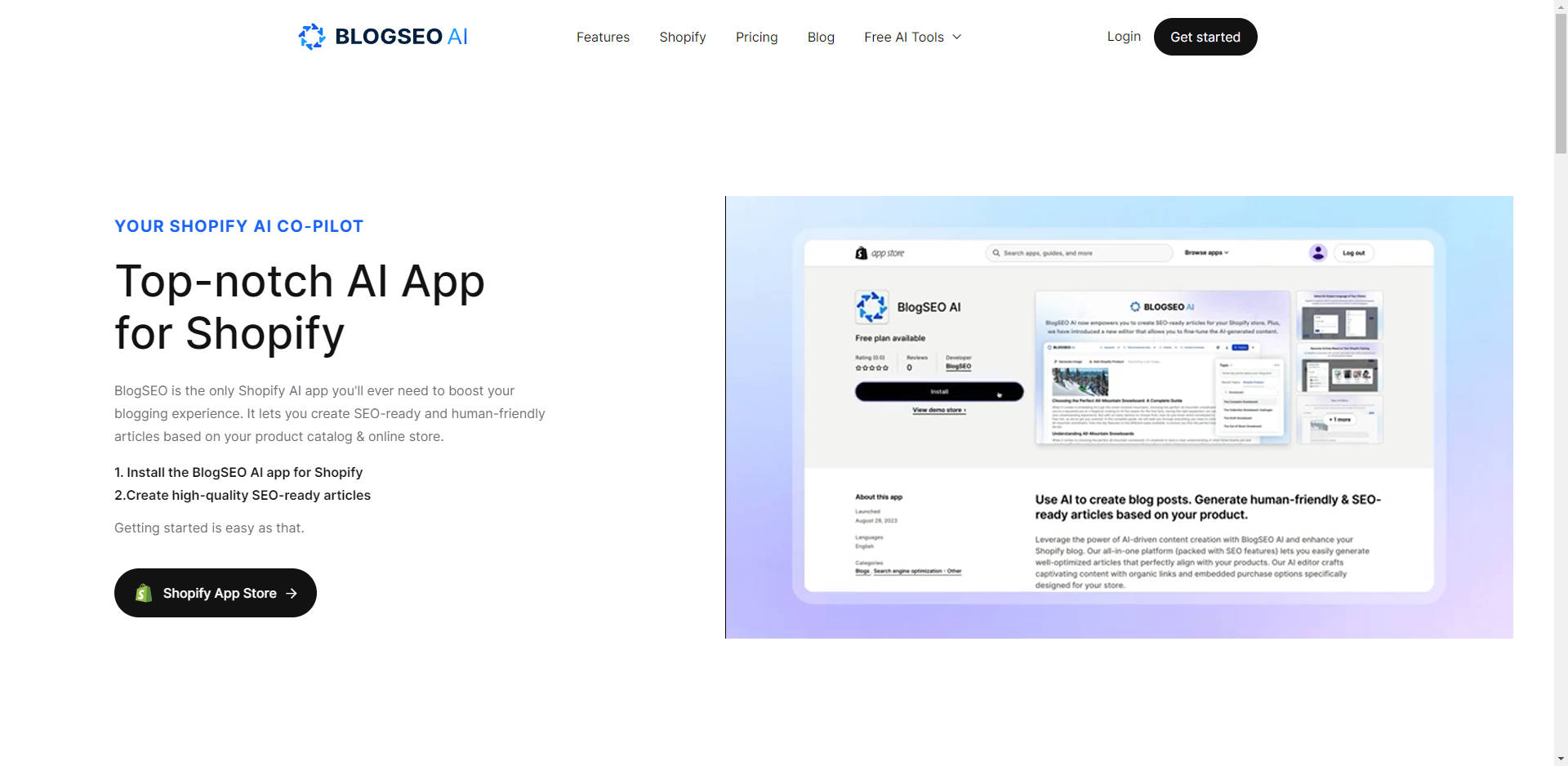Click the search magnifier in the app store search bar
Screen dimensions: 1568x766
coord(996,252)
